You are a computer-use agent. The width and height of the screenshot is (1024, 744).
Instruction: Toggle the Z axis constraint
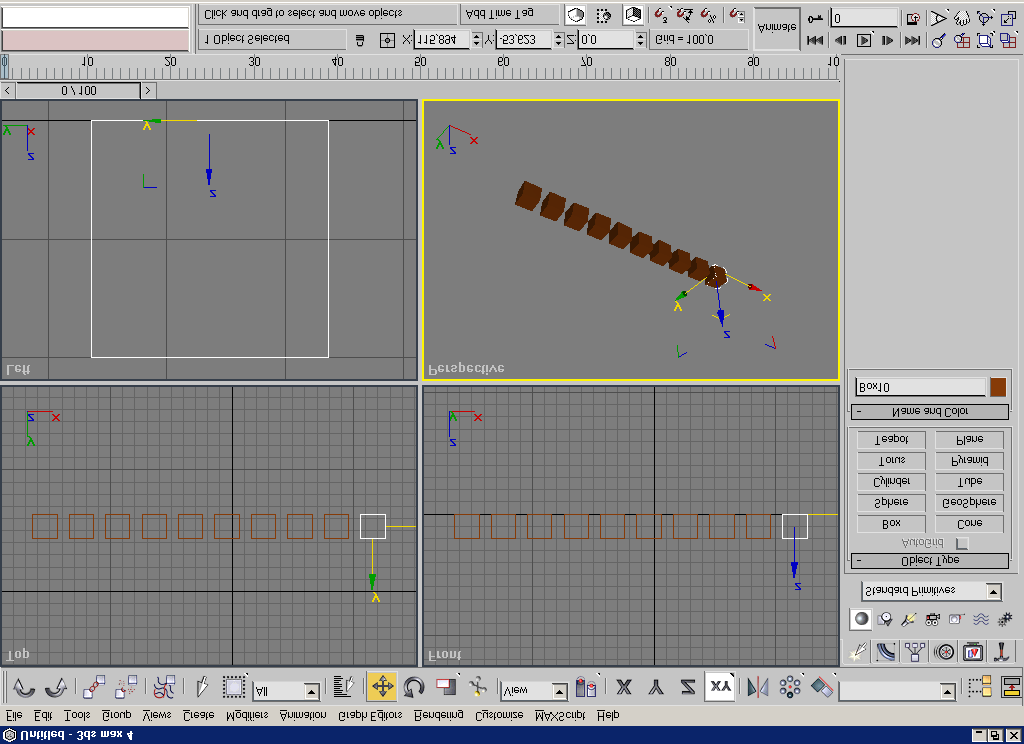[x=688, y=687]
